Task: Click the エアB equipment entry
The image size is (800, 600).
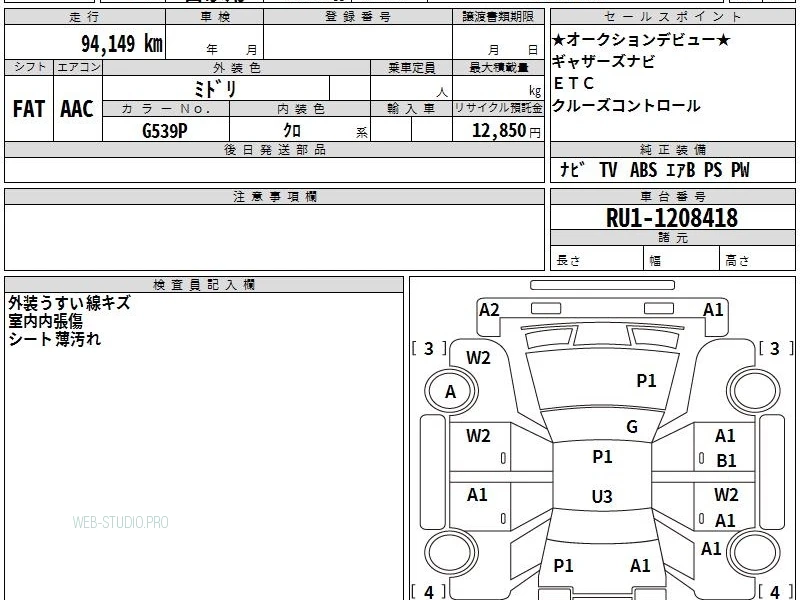Action: tap(681, 169)
